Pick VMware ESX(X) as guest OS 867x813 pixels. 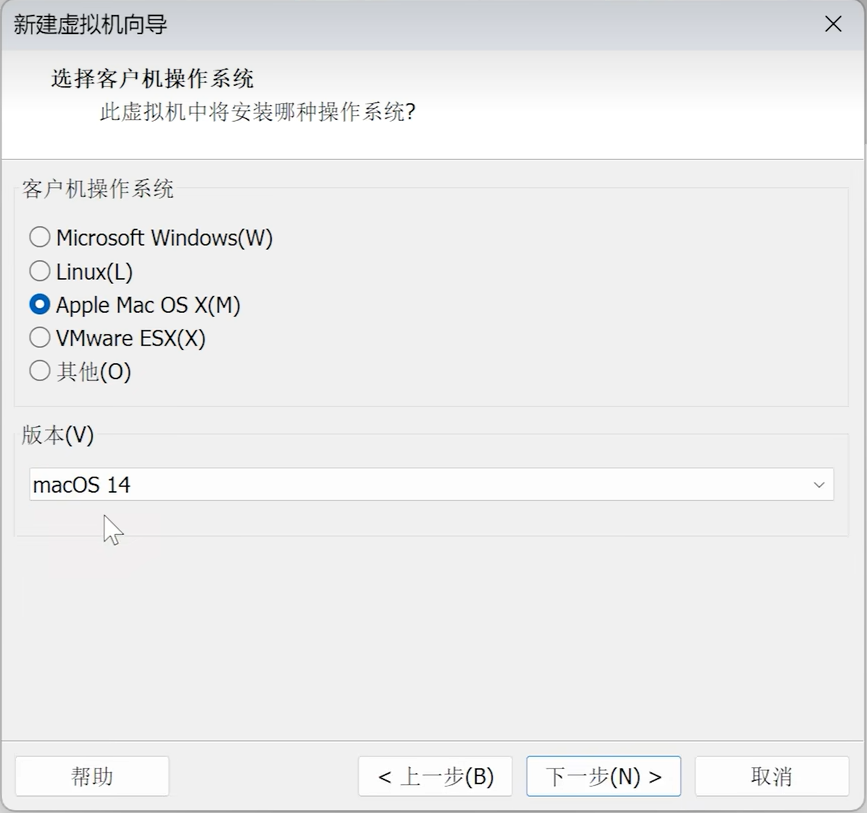click(40, 338)
